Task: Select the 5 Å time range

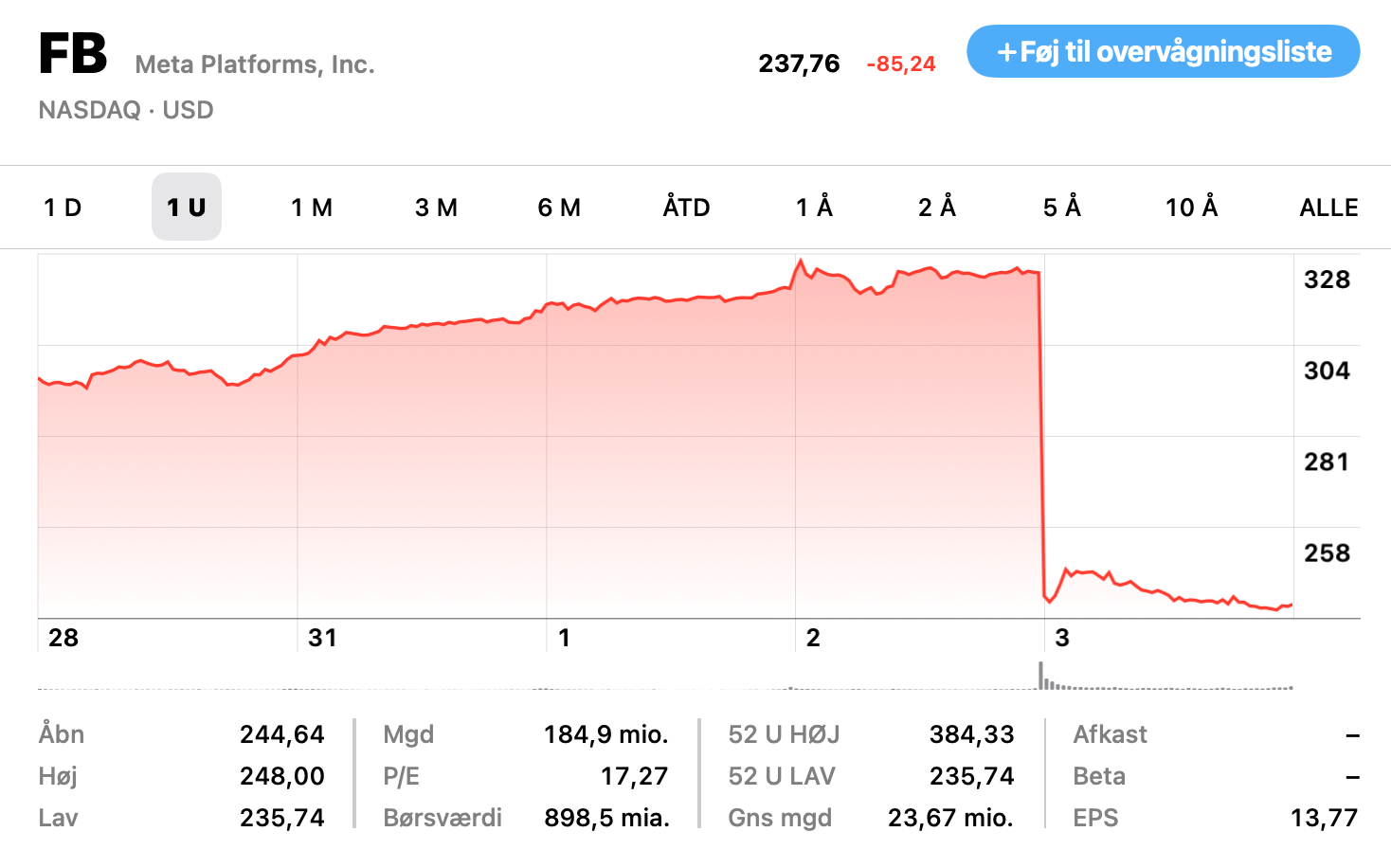Action: tap(1062, 208)
